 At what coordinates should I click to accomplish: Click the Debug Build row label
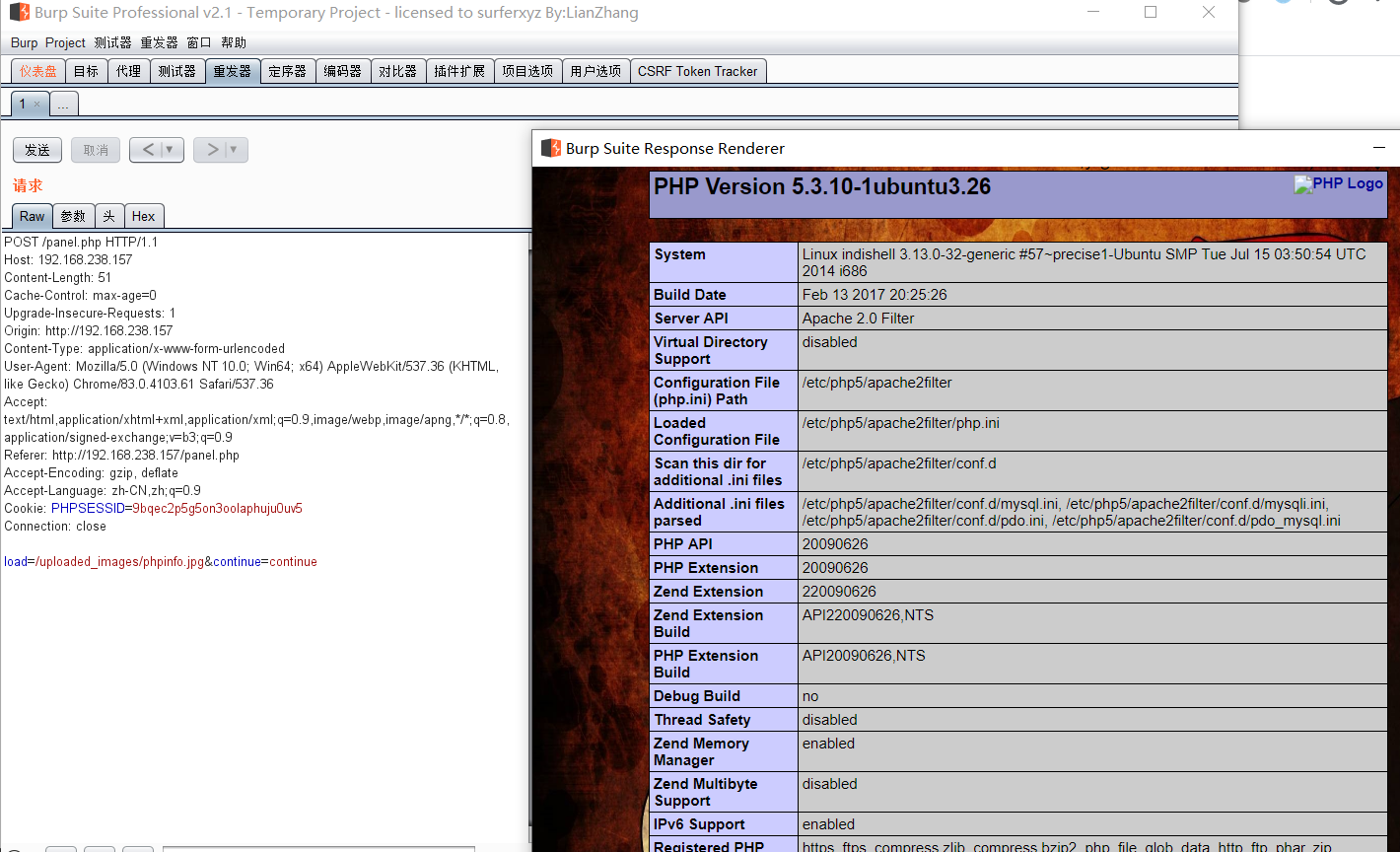tap(696, 696)
